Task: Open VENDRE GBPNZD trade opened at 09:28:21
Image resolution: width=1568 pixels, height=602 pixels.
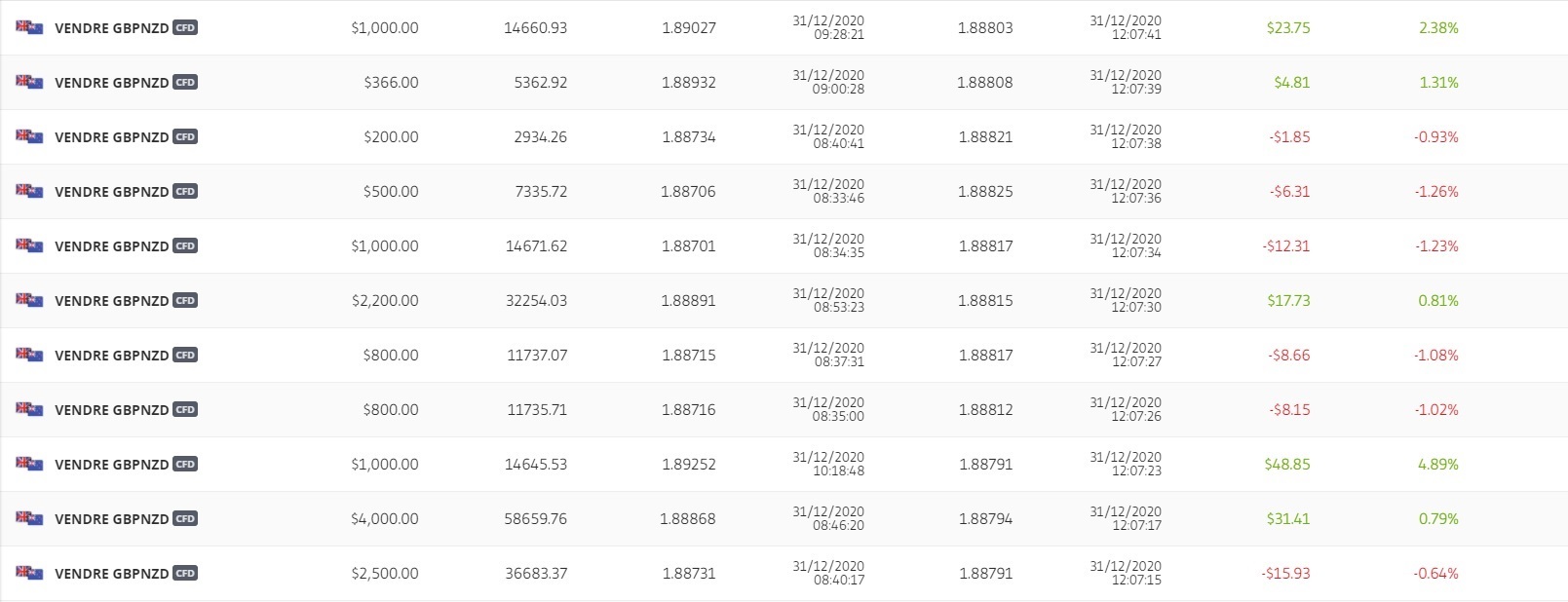Action: click(x=112, y=28)
